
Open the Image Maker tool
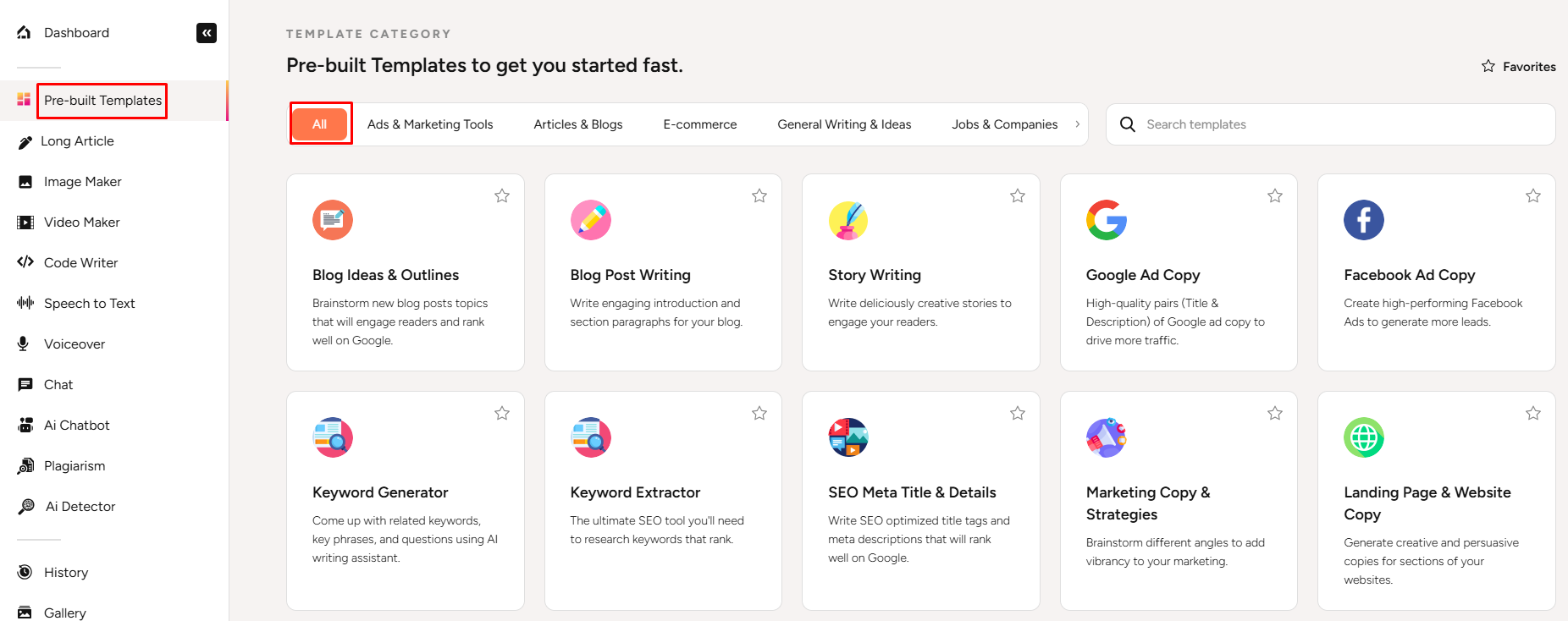tap(82, 182)
